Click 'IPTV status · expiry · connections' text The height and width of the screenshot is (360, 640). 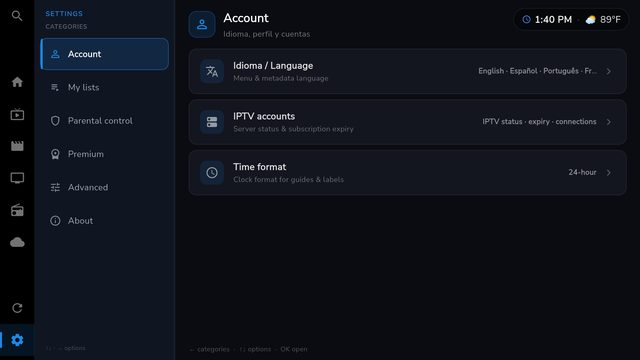coord(539,122)
